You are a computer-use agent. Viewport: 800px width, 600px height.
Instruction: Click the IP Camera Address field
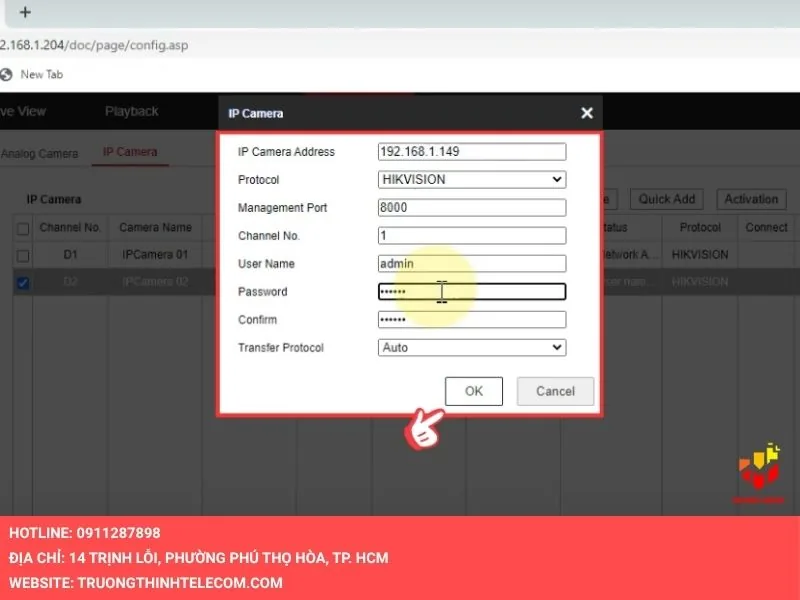[472, 152]
